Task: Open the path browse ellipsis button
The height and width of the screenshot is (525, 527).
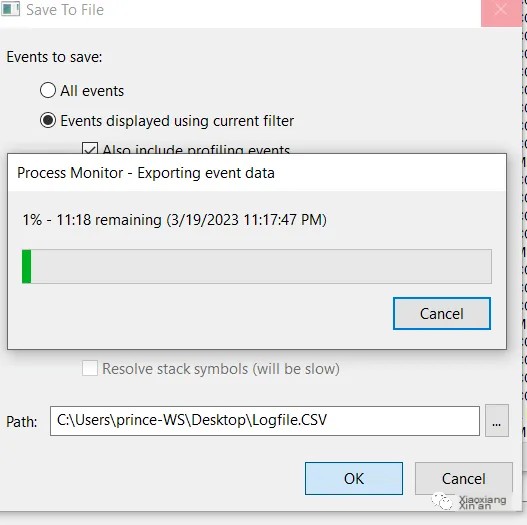Action: pos(497,421)
